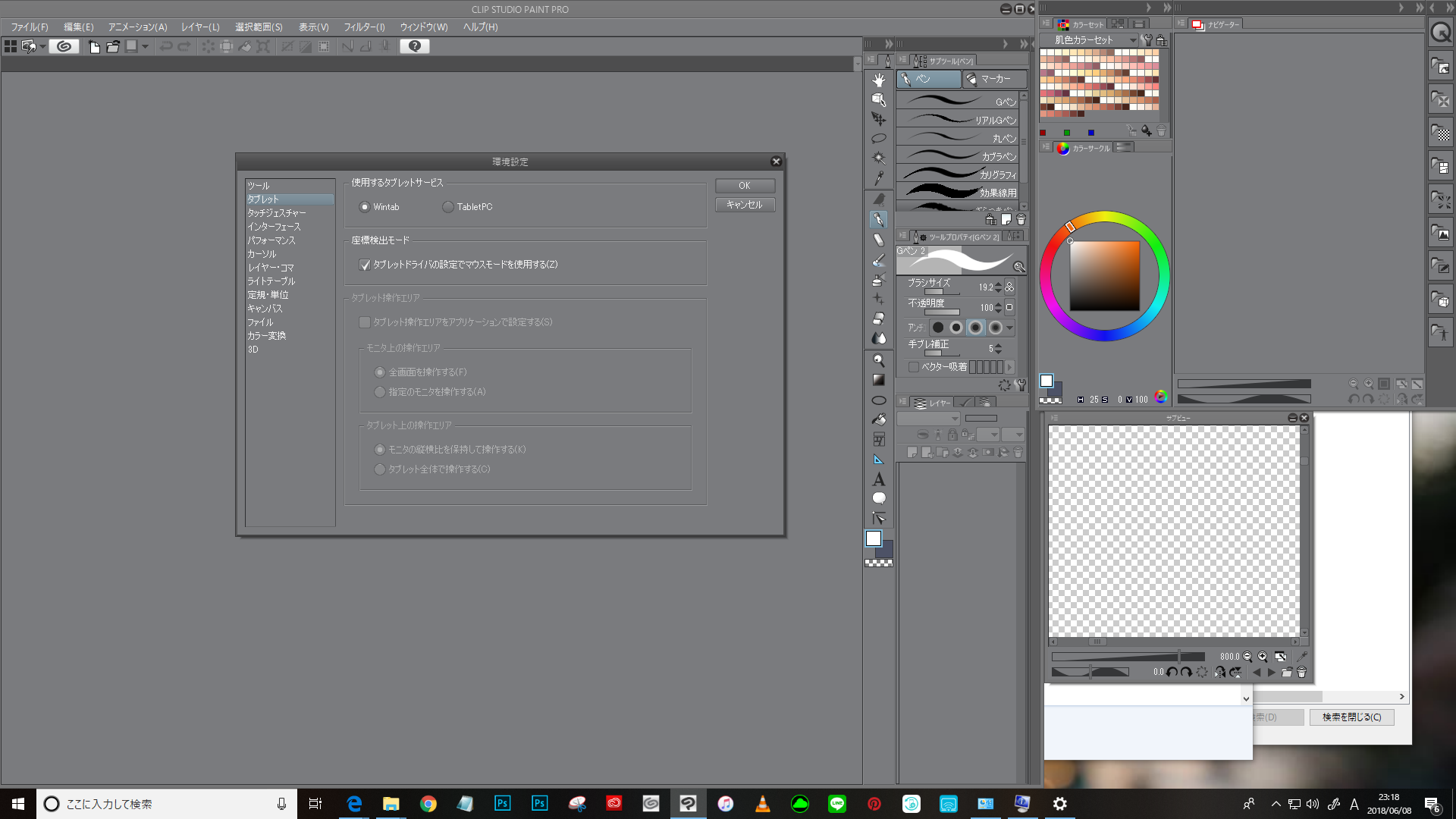Expand the anti-aliasing options arrow
This screenshot has width=1456, height=819.
[1009, 328]
